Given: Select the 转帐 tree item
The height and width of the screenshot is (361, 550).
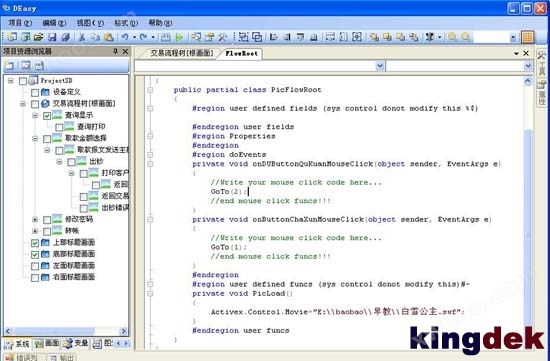Looking at the screenshot, I should (x=72, y=231).
